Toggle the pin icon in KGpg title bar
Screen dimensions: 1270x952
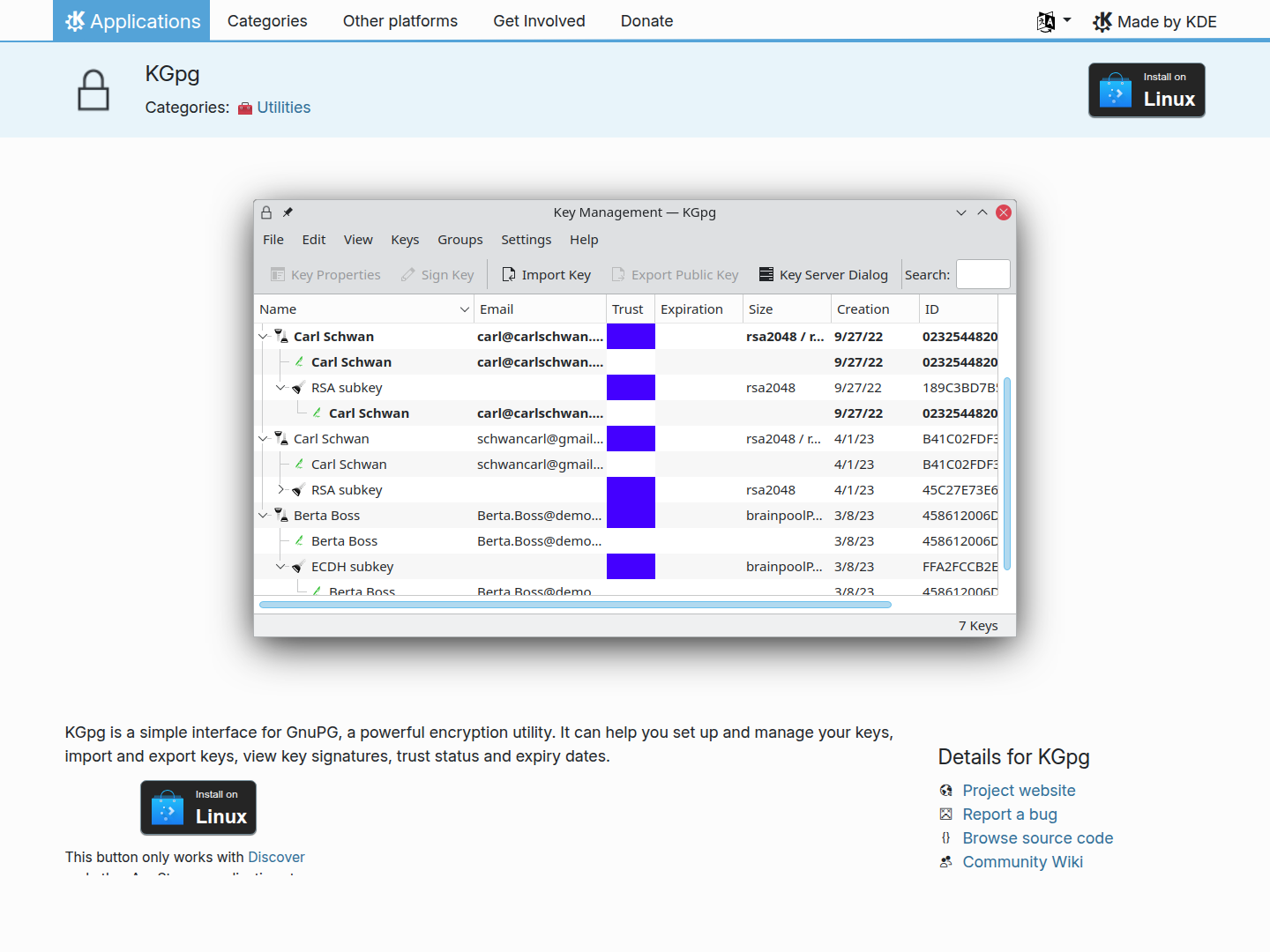click(x=288, y=212)
